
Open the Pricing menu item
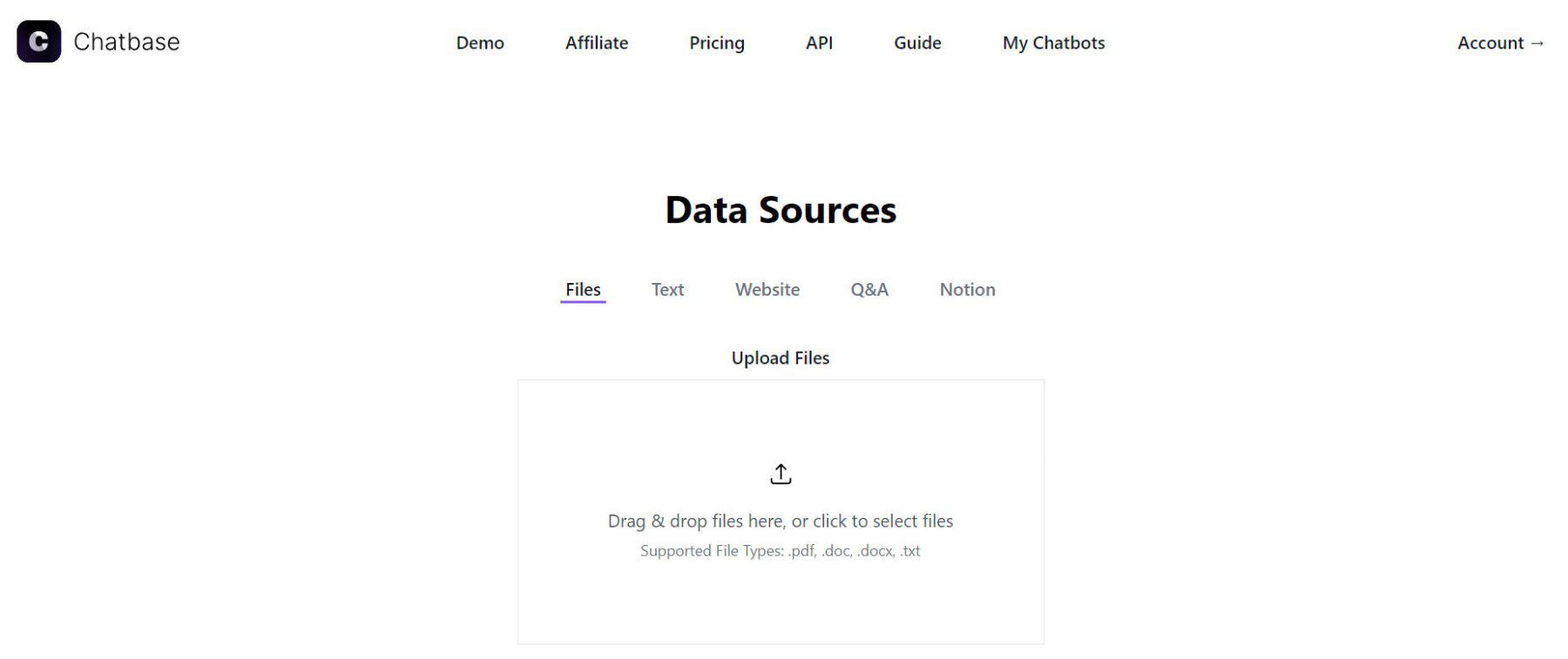tap(717, 43)
